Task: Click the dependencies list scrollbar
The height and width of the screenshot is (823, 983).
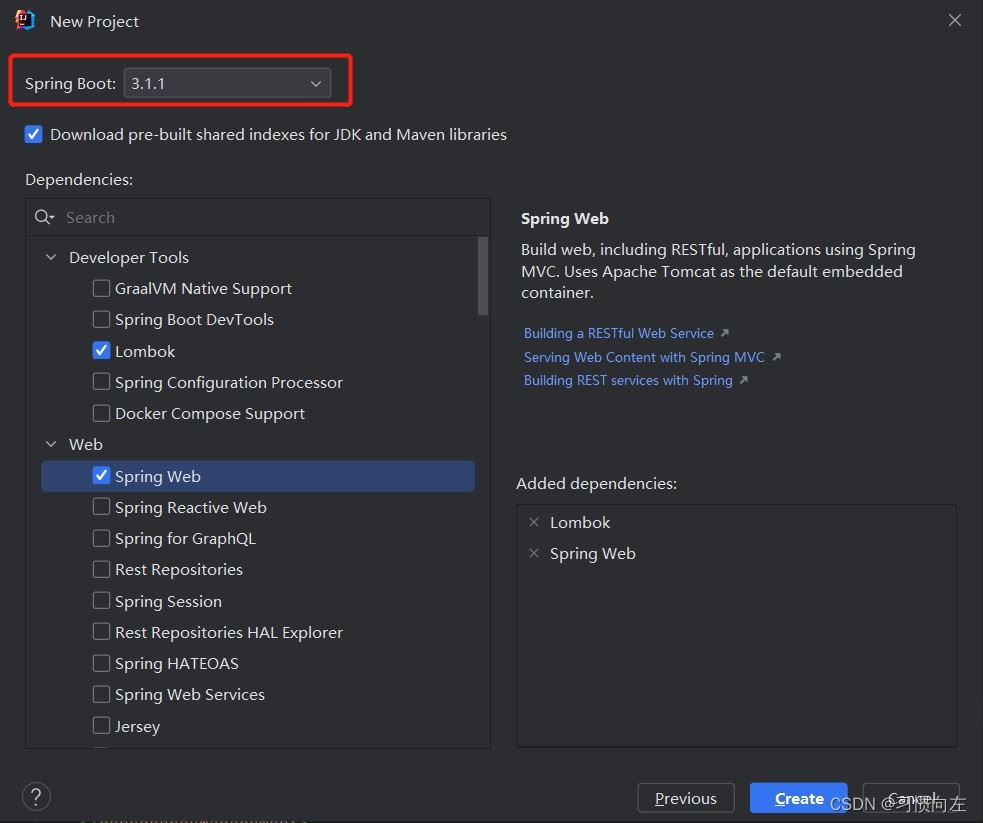Action: 483,275
